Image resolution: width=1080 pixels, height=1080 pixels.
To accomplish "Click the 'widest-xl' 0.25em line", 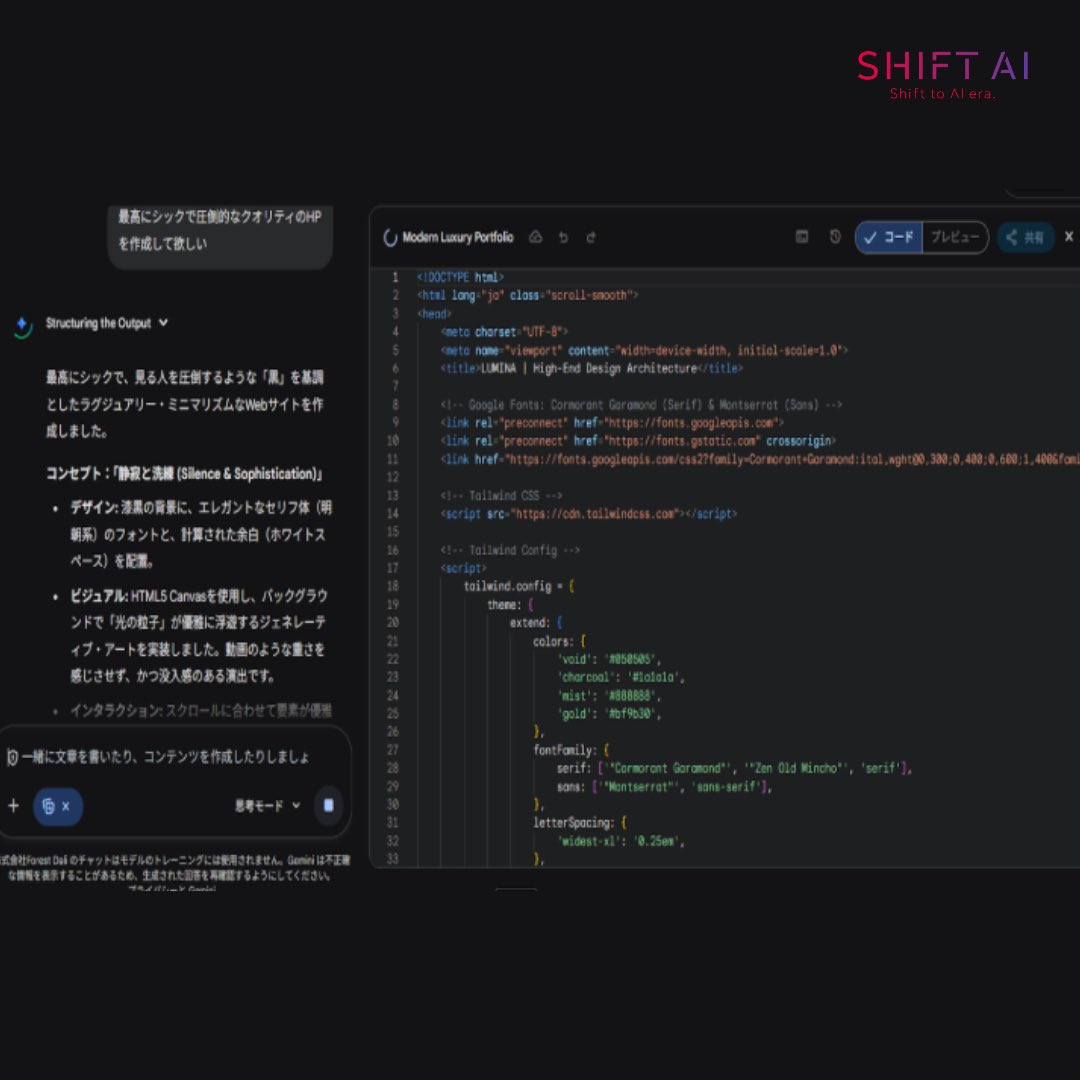I will 621,840.
